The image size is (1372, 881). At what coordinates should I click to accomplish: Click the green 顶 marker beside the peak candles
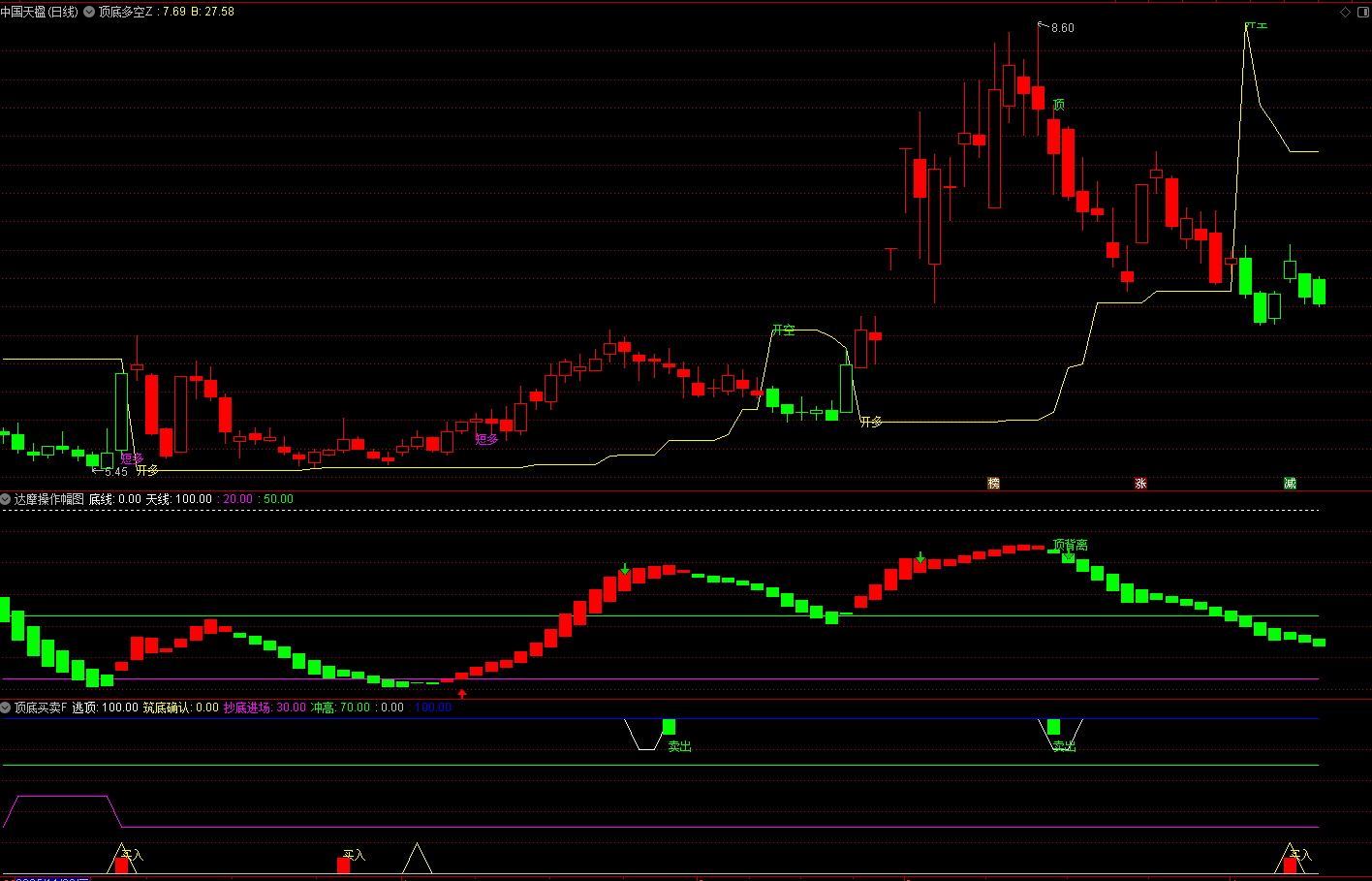point(1058,105)
